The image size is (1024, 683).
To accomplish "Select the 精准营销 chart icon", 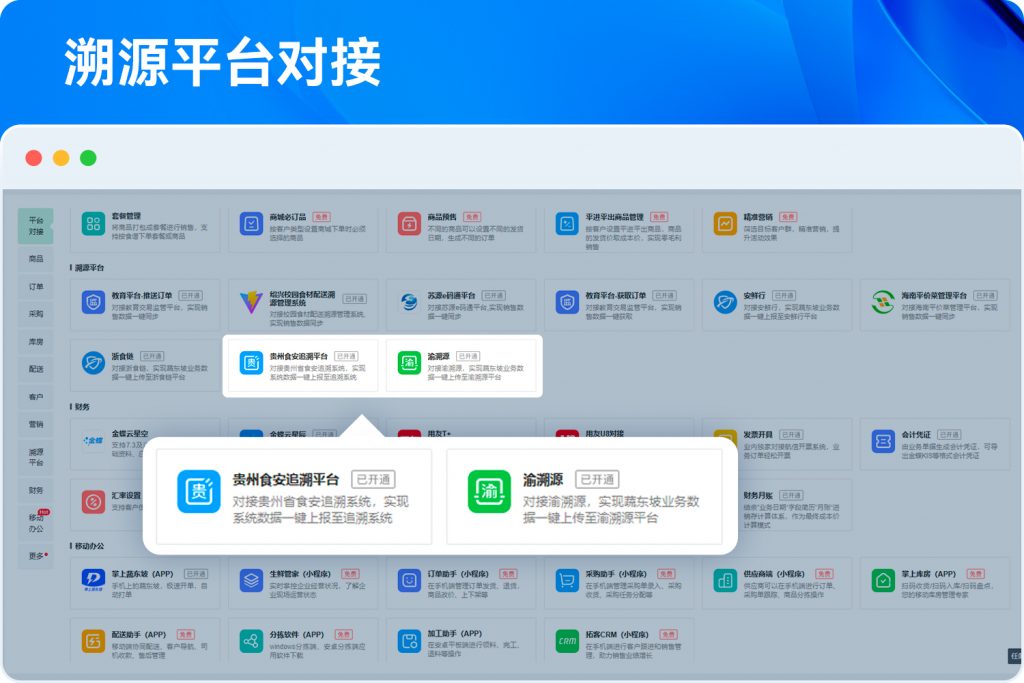I will pyautogui.click(x=726, y=224).
